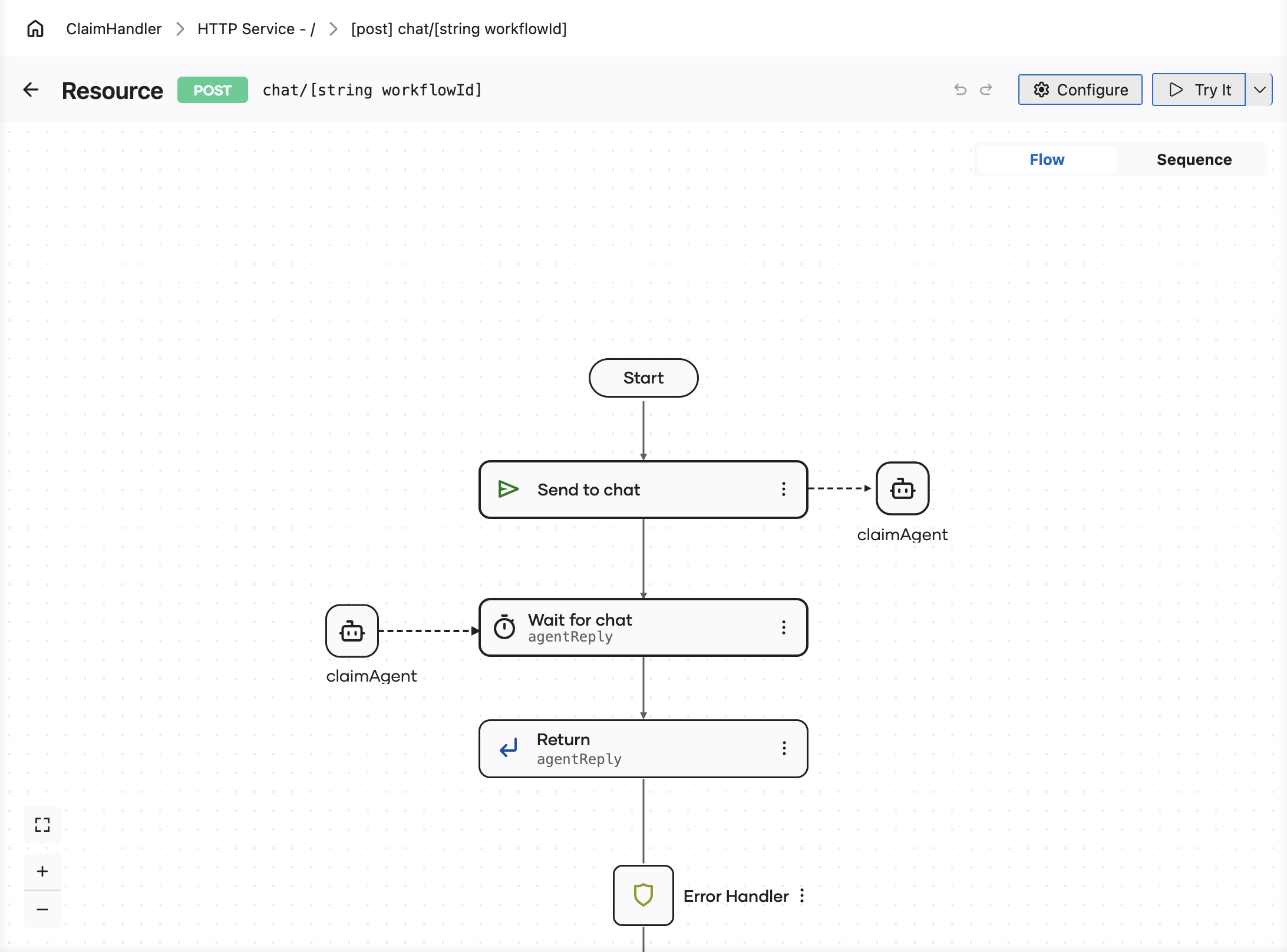Click the back arrow beside Resource
The width and height of the screenshot is (1287, 952).
click(x=31, y=90)
